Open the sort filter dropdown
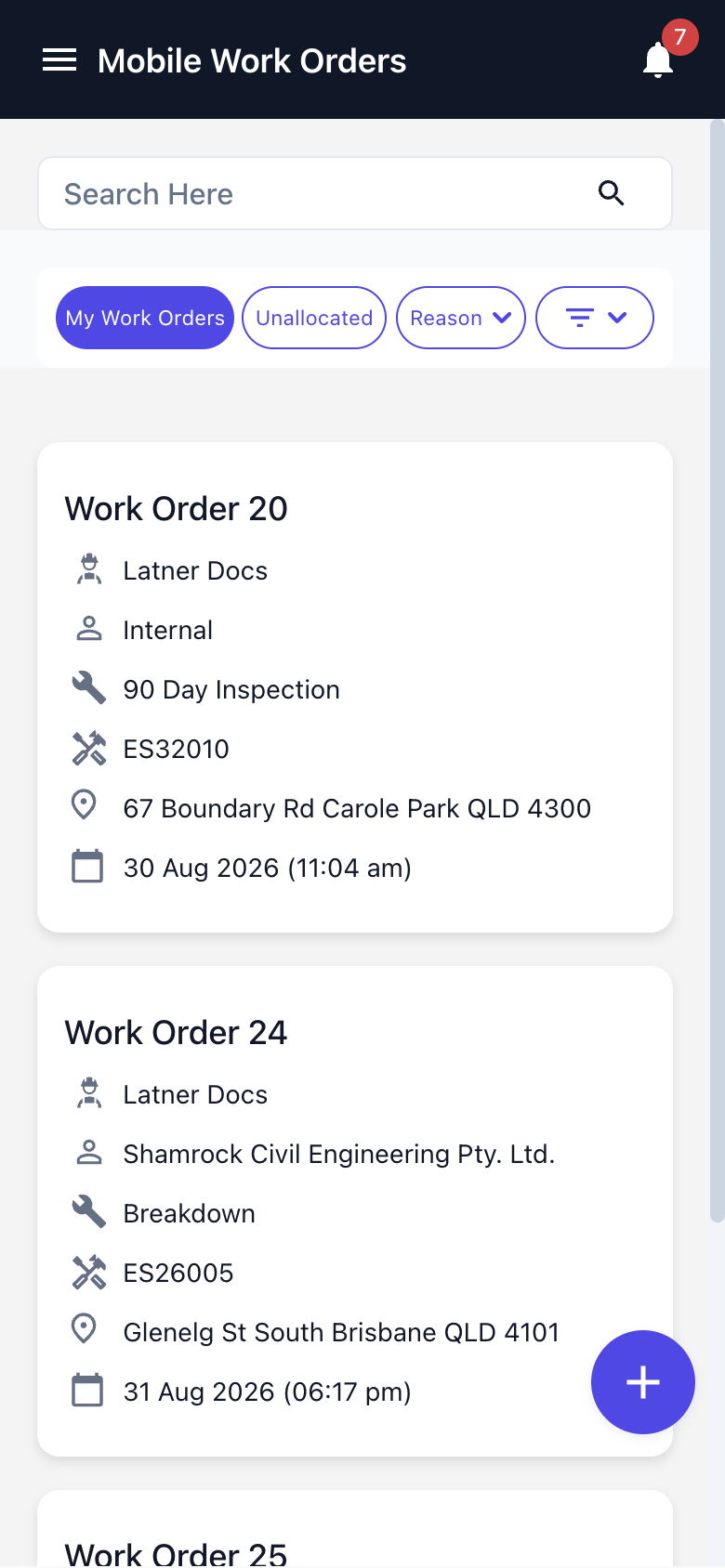Screen dimensions: 725x1568 click(x=595, y=318)
